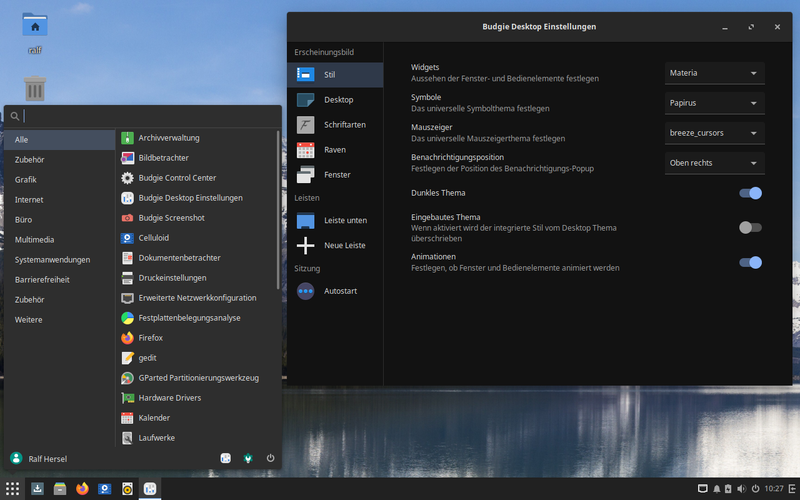Launch Festplattenbelegungsanalyse
Screen dimensions: 800x500
point(197,318)
